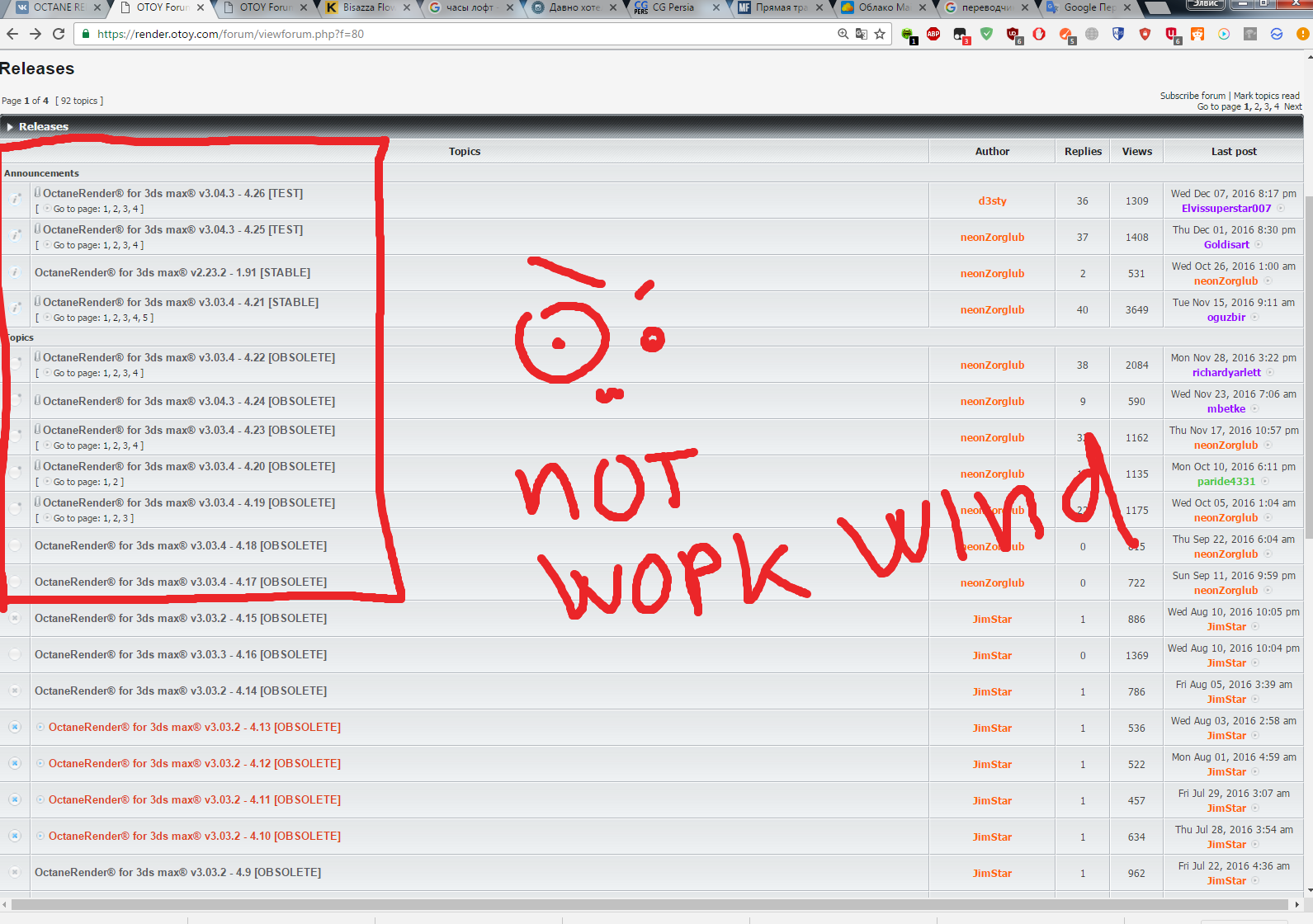Open the zoom indicator in address bar
The height and width of the screenshot is (924, 1313).
tap(843, 34)
